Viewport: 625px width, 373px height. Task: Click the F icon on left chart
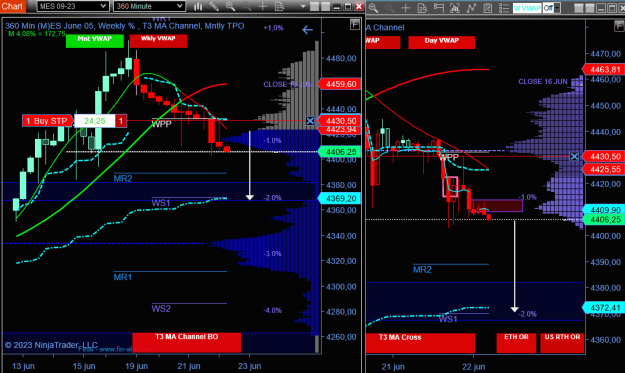pyautogui.click(x=354, y=25)
